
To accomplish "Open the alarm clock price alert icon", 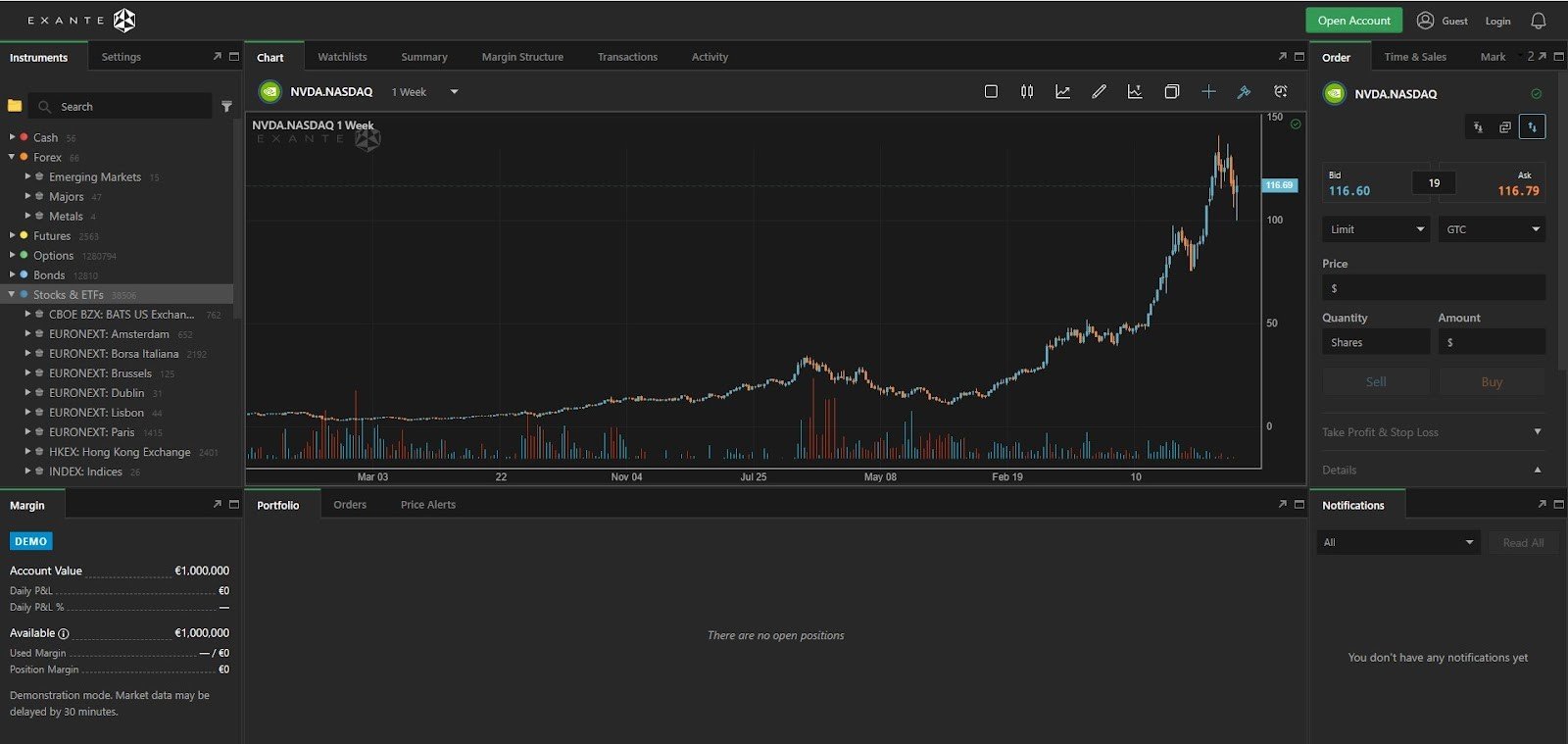I will tap(1280, 91).
